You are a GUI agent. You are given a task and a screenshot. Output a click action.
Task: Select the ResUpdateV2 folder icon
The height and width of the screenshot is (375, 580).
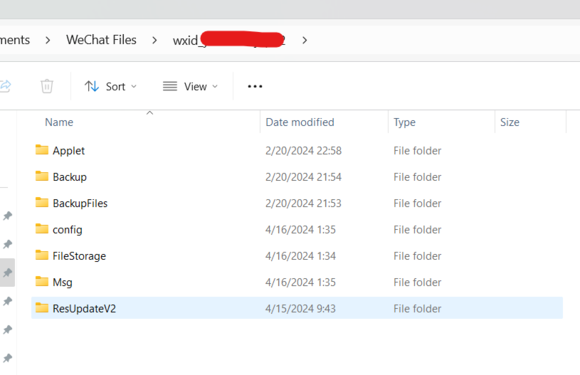point(42,308)
